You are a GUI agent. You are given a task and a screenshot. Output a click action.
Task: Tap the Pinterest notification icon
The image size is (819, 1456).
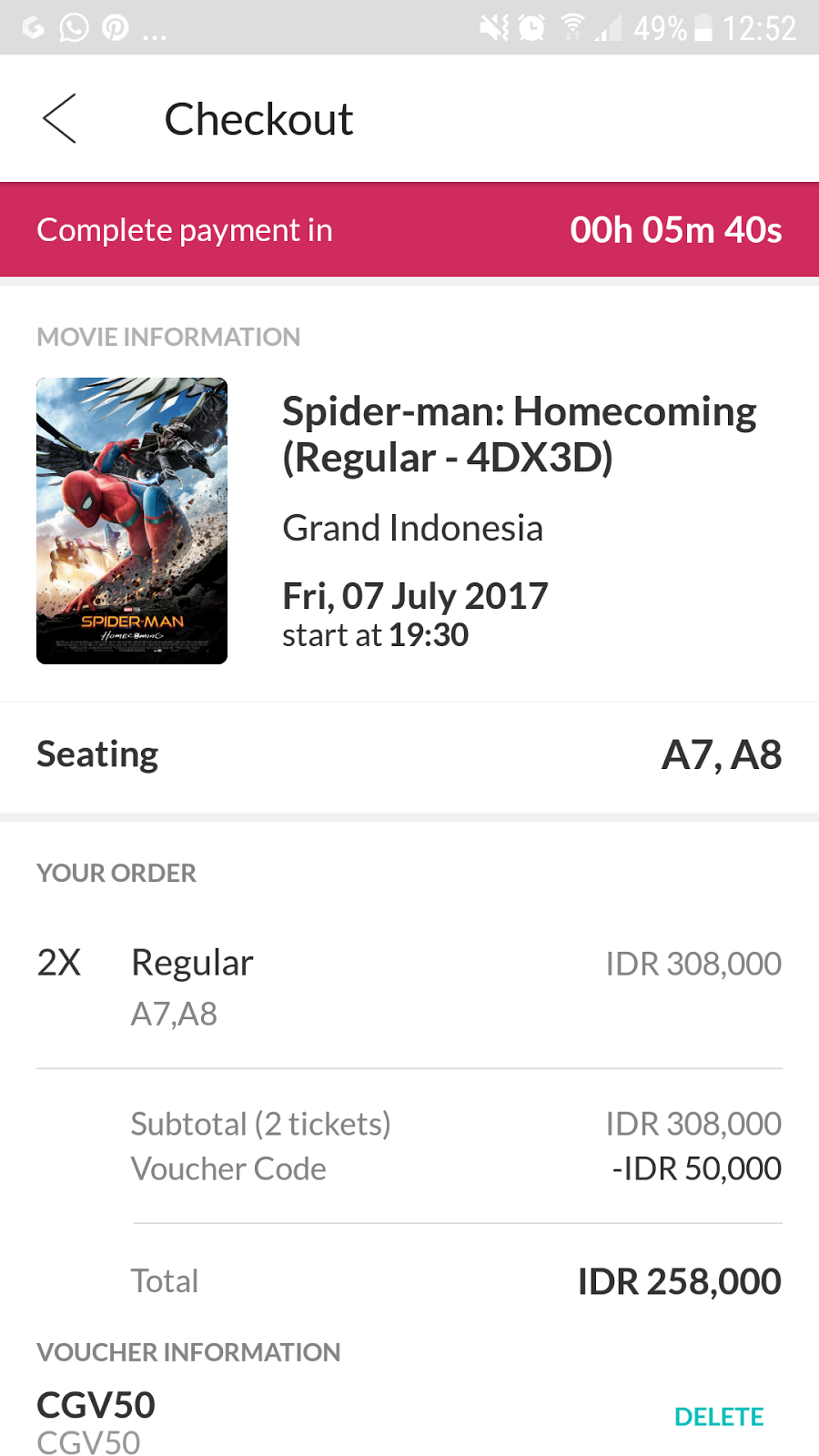(116, 28)
